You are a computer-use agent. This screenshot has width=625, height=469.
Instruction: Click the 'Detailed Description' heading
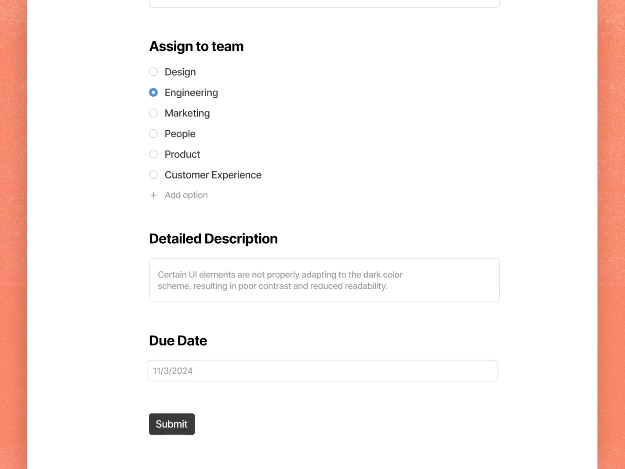pyautogui.click(x=213, y=239)
